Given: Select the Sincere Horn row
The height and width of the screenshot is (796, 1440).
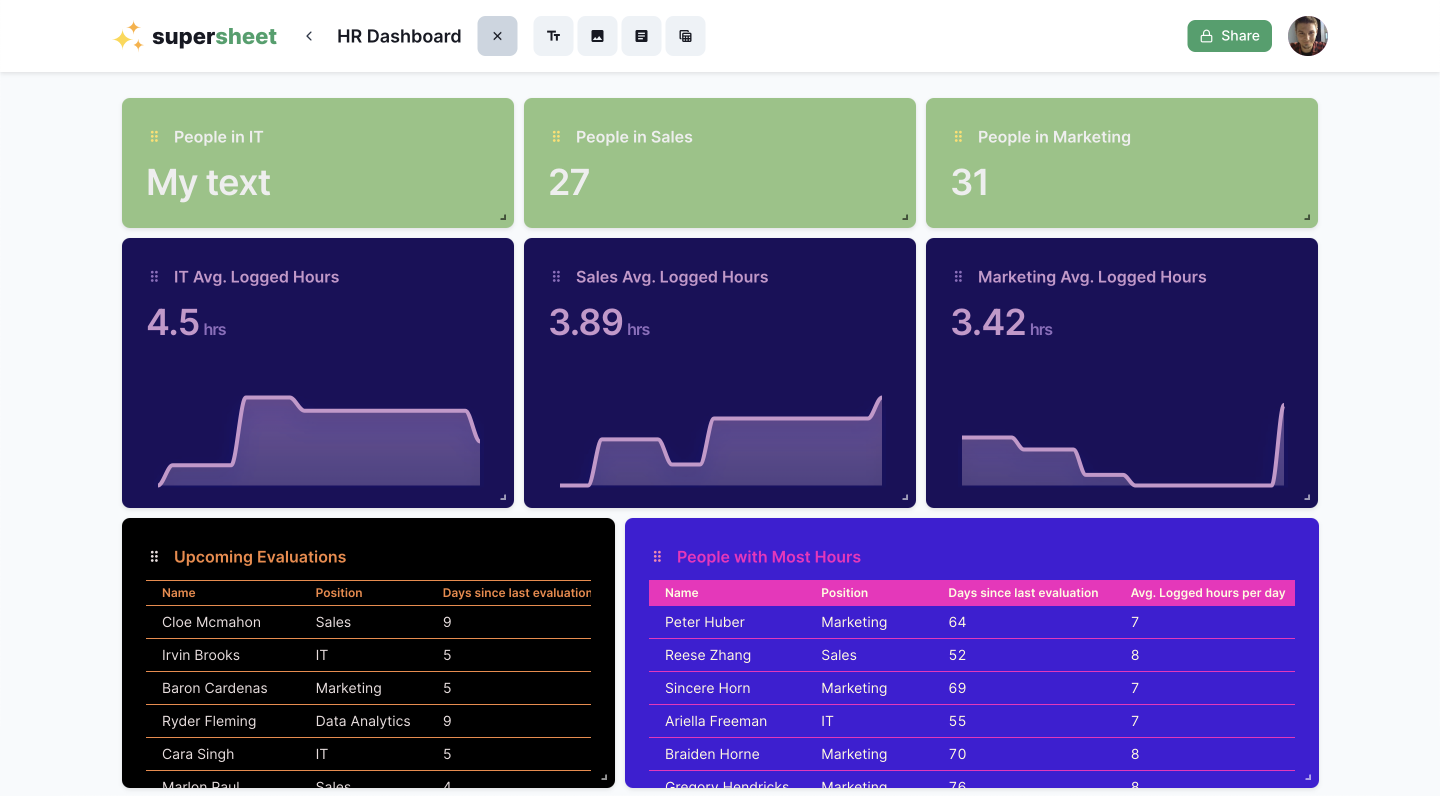Looking at the screenshot, I should 972,688.
